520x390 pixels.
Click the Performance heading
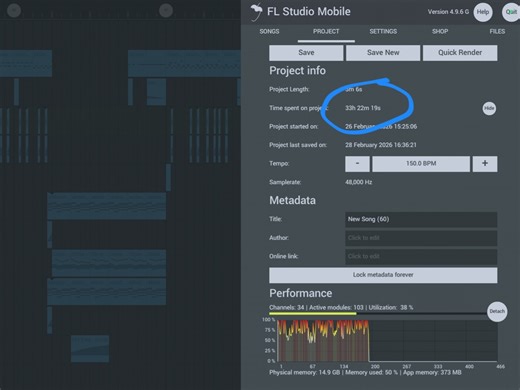point(301,293)
